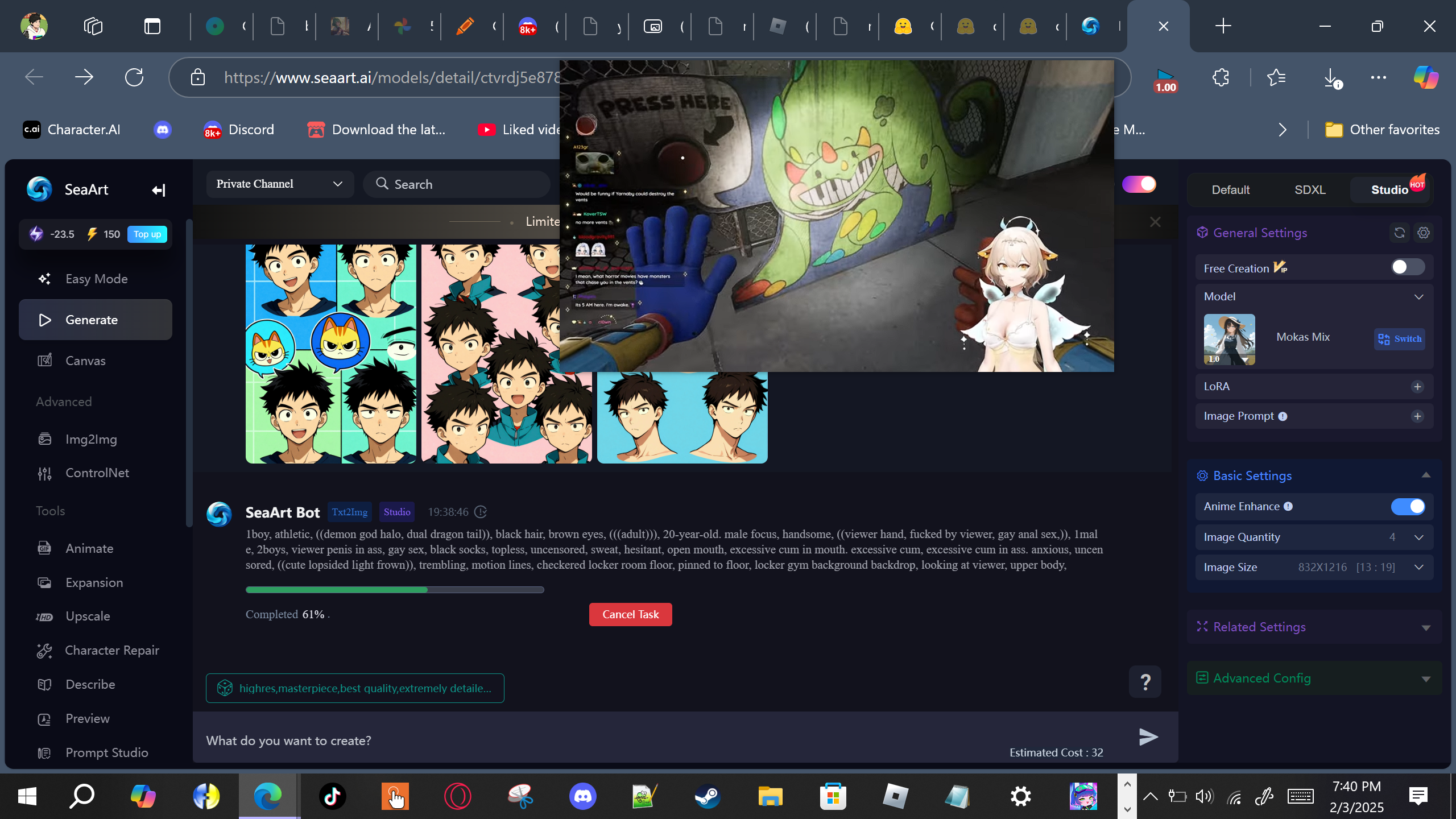Click Switch to change the model

(1400, 339)
